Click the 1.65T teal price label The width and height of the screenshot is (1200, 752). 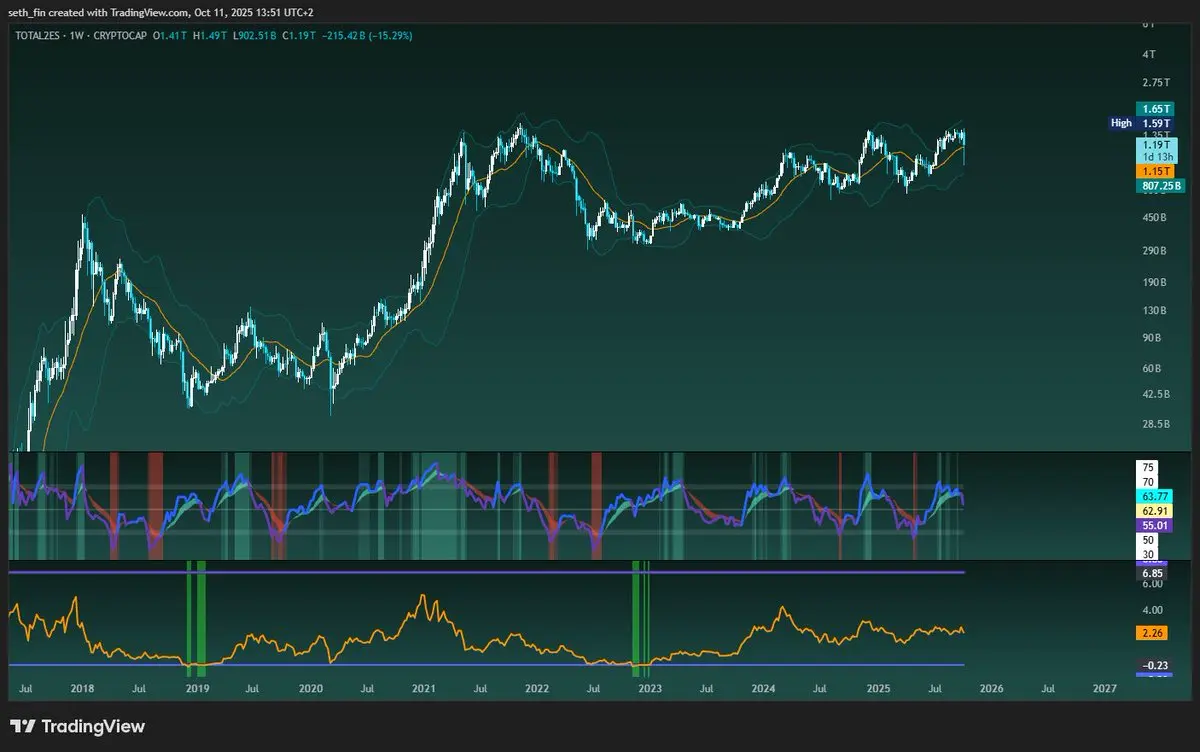tap(1156, 108)
